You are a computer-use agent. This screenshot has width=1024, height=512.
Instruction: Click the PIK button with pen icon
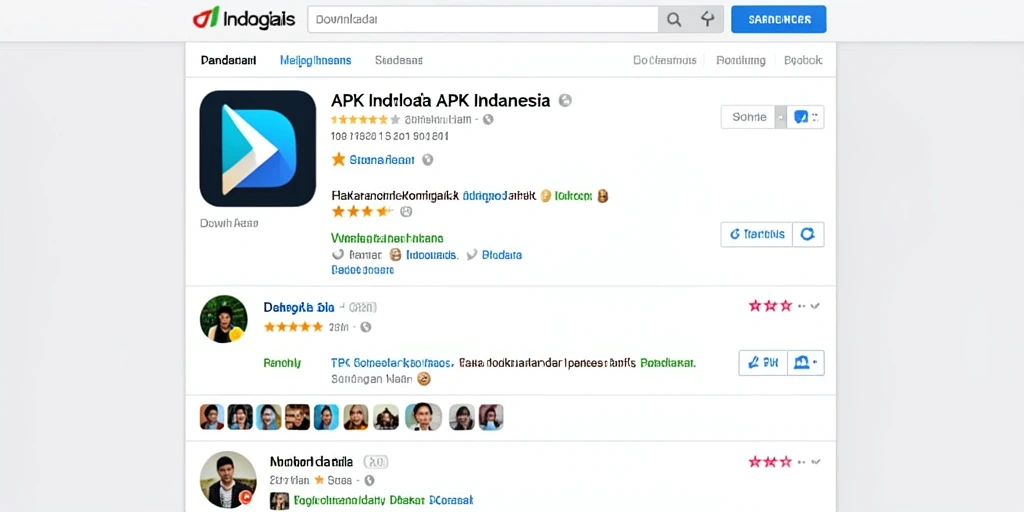763,363
